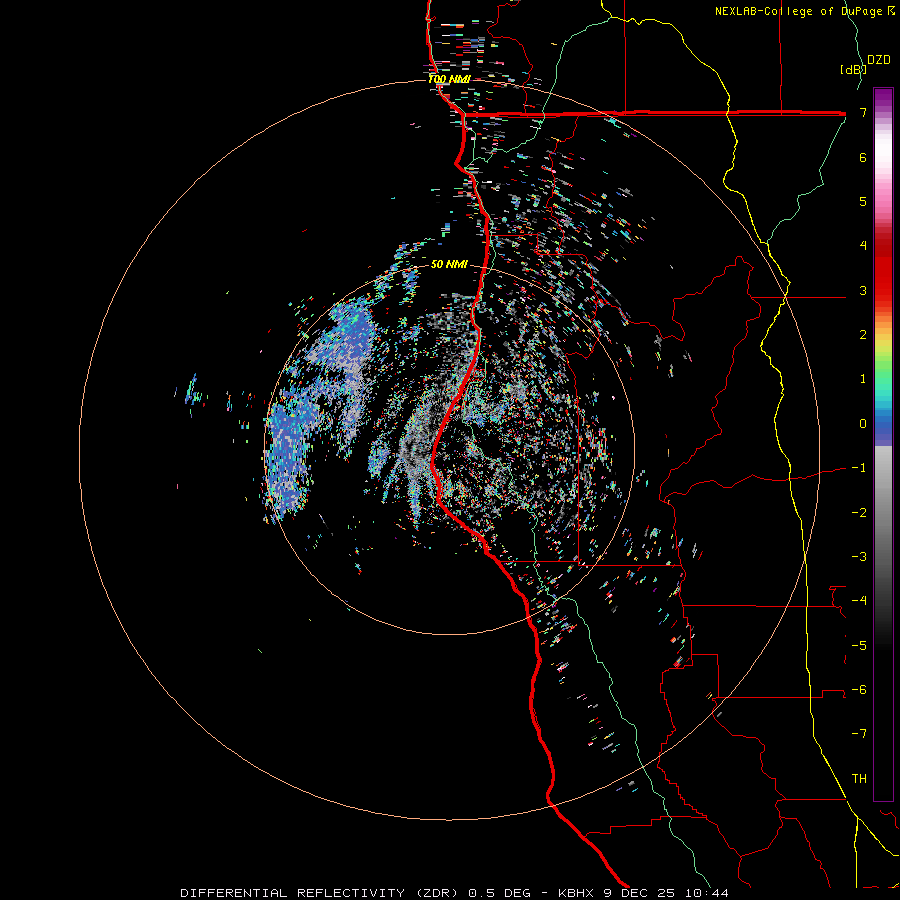
Task: Click the 6 tick on the scale
Action: (x=863, y=157)
